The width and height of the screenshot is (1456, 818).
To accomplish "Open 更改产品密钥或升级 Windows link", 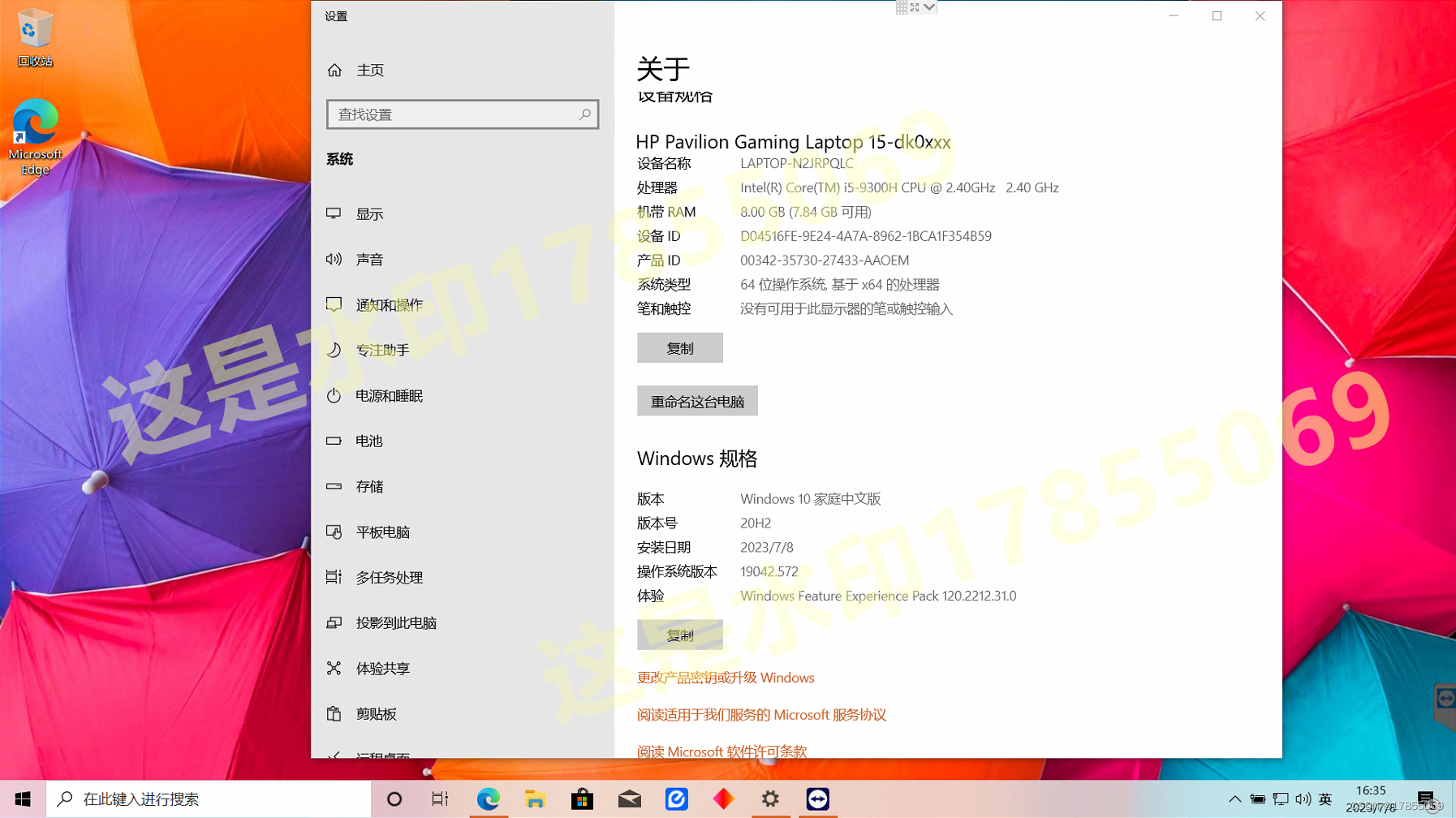I will (x=726, y=678).
